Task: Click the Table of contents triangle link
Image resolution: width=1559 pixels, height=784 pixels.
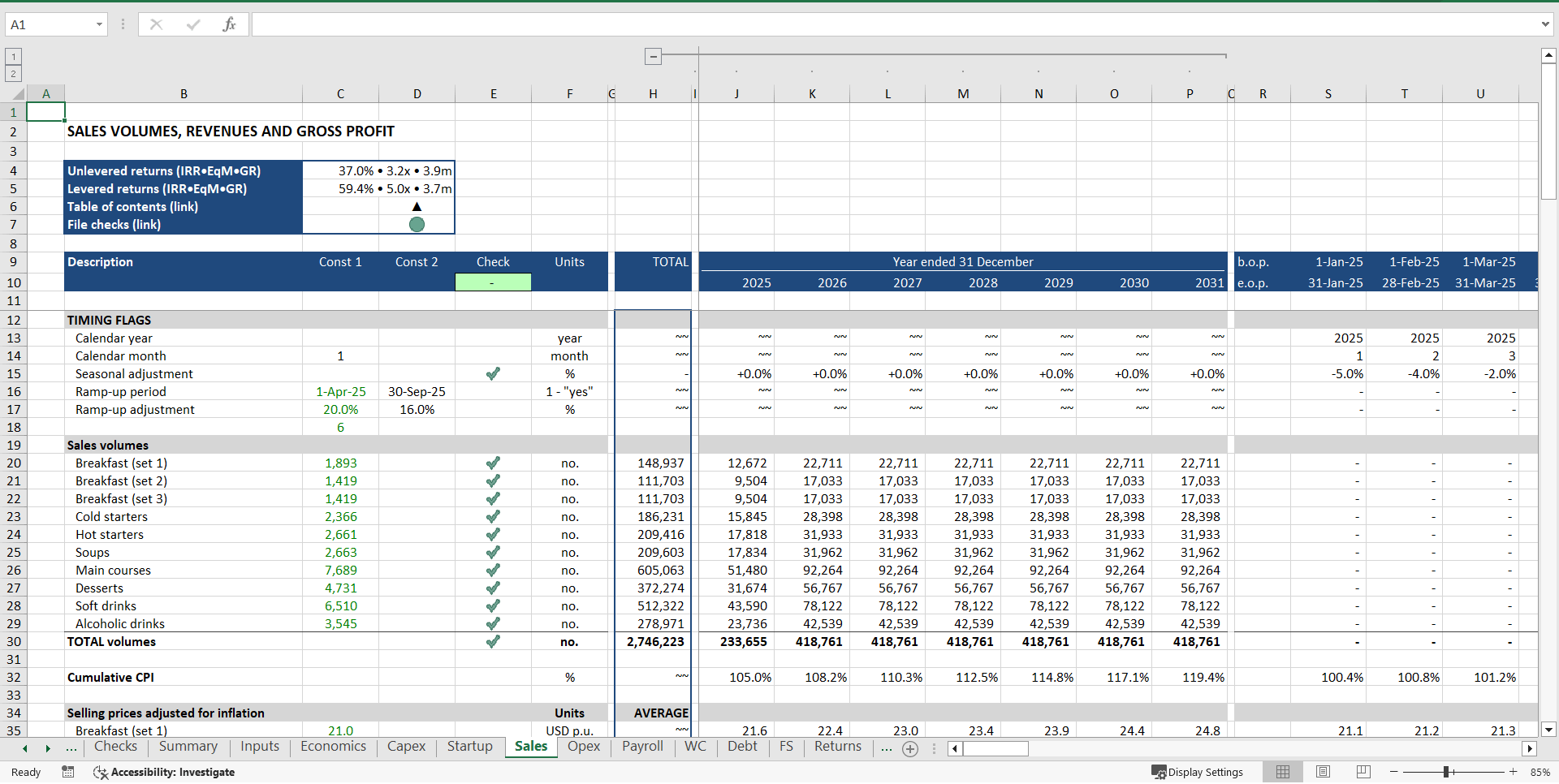Action: (417, 207)
